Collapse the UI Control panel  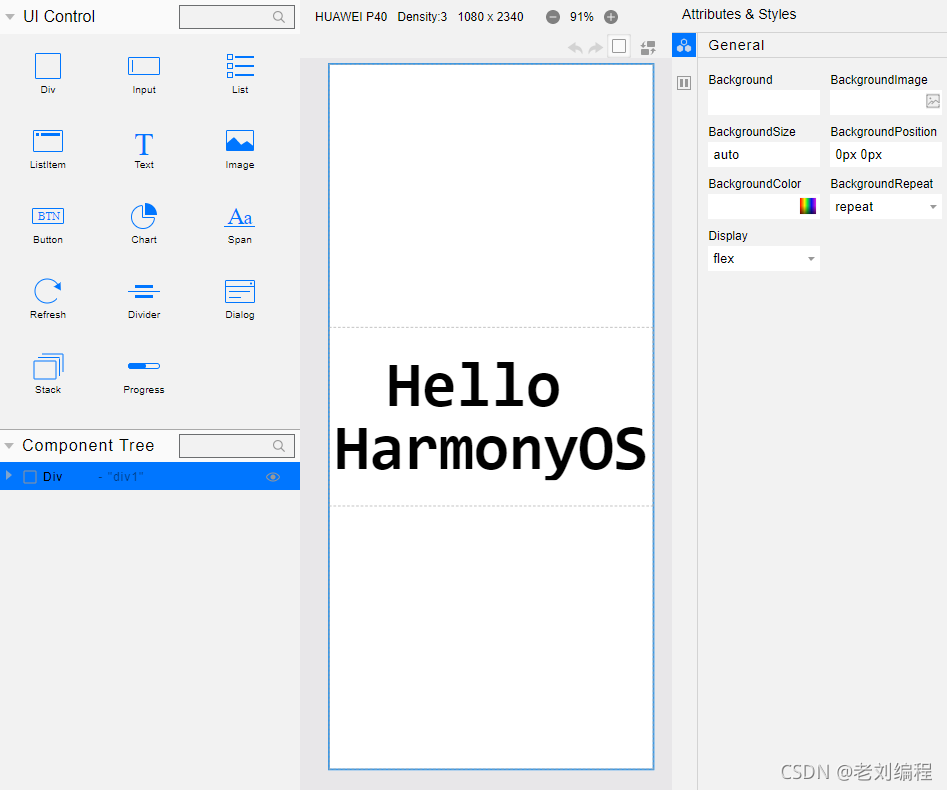point(10,17)
